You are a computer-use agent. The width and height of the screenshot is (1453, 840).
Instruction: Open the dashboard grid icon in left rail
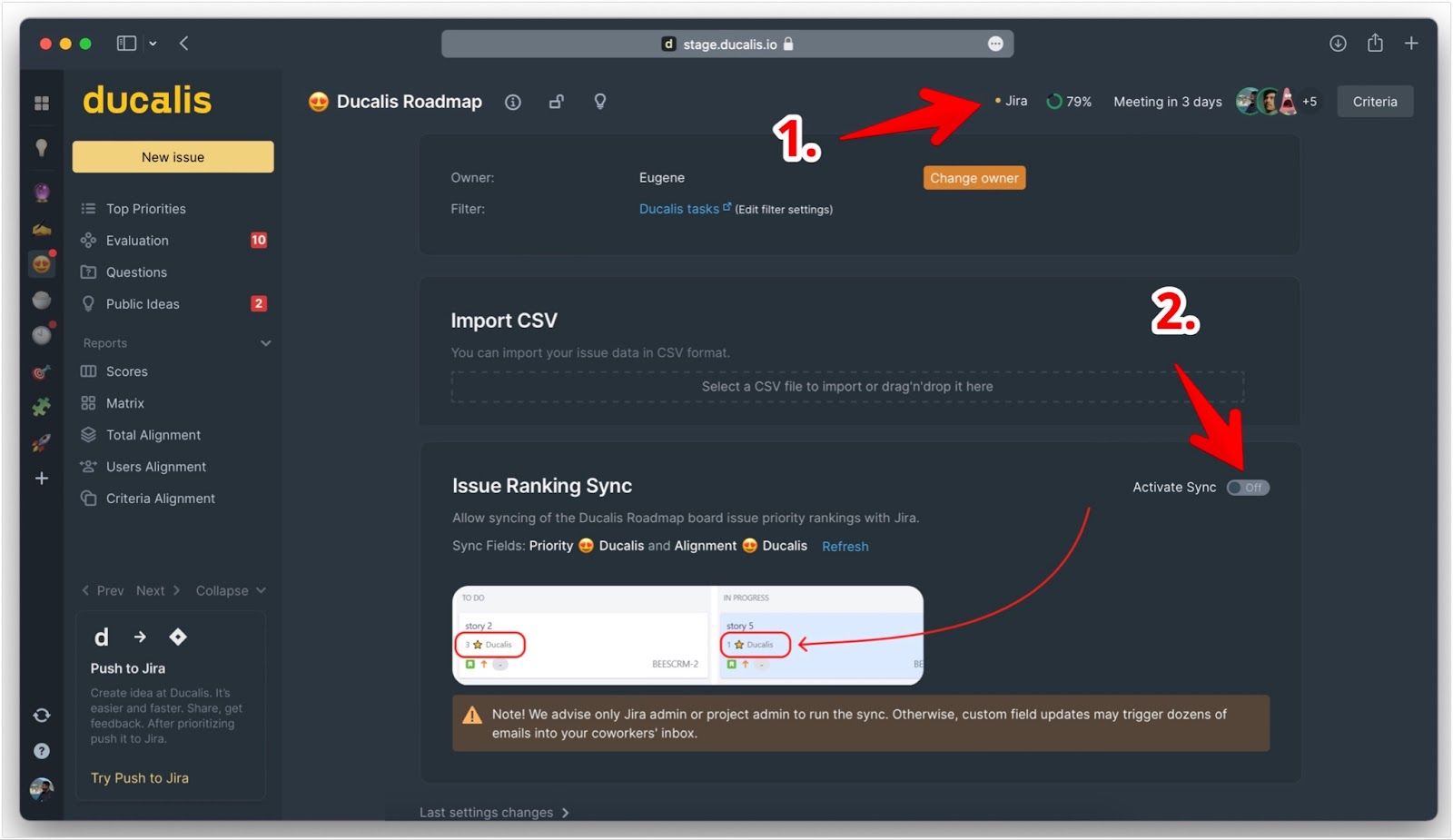42,104
